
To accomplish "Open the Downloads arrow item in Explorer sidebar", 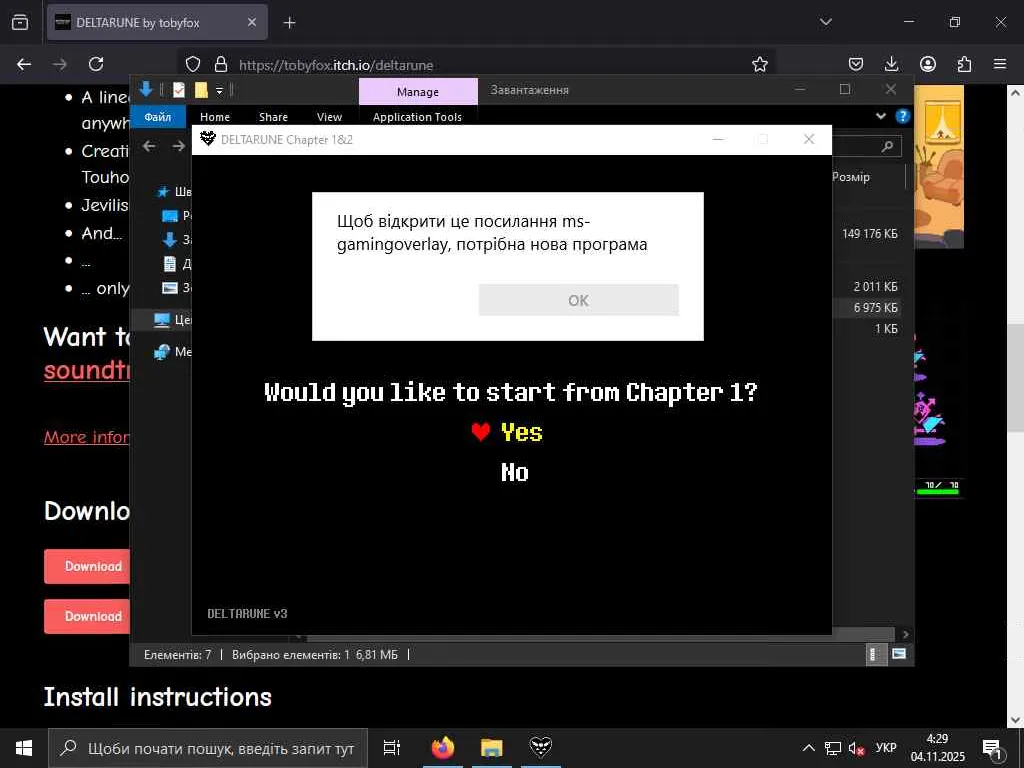I will [176, 240].
